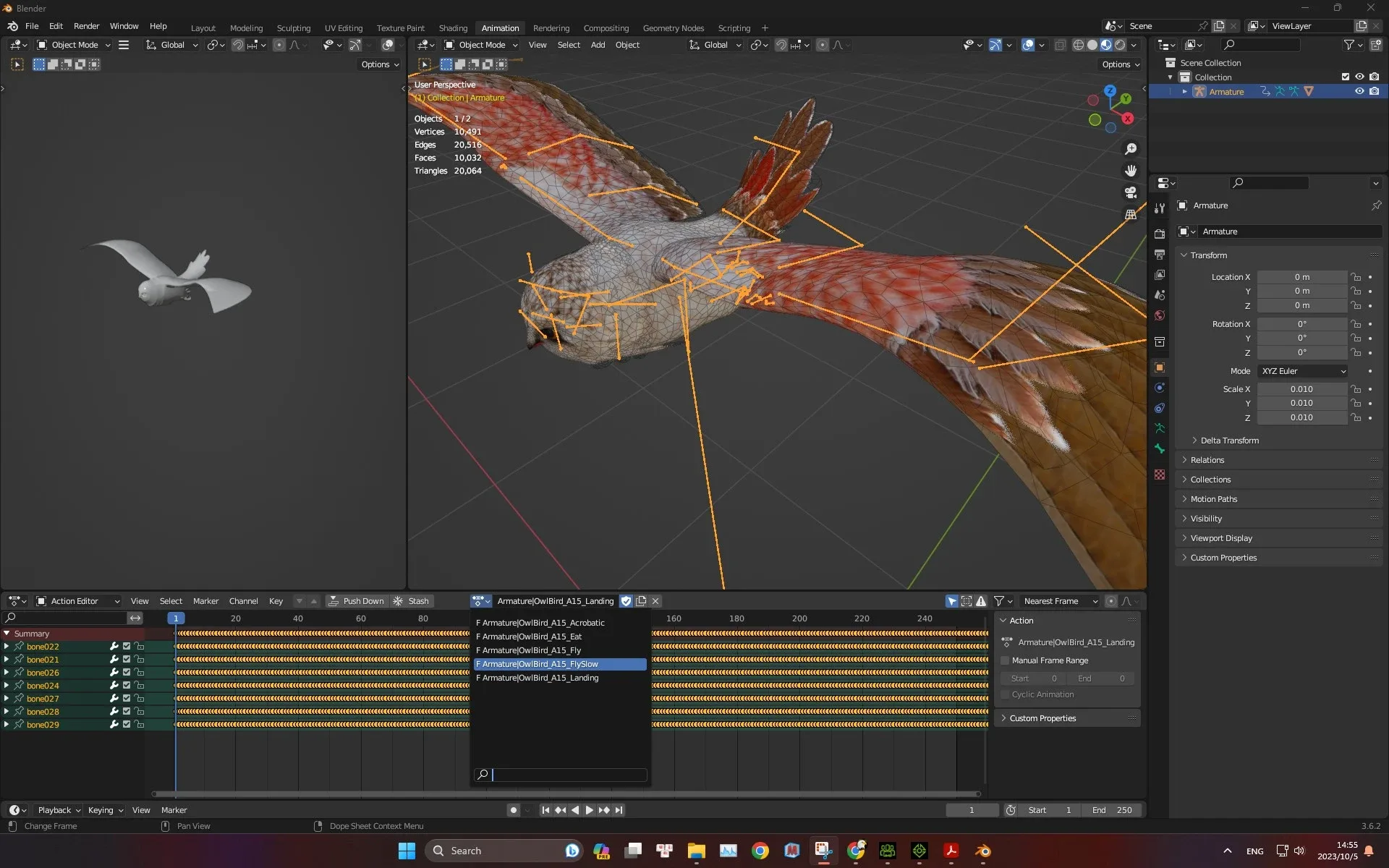Click the pan view hand icon
This screenshot has height=868, width=1389.
(x=1131, y=171)
